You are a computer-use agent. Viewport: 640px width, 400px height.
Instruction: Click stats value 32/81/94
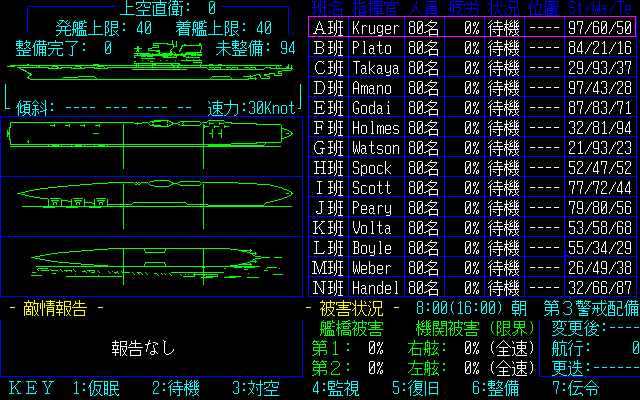(600, 128)
